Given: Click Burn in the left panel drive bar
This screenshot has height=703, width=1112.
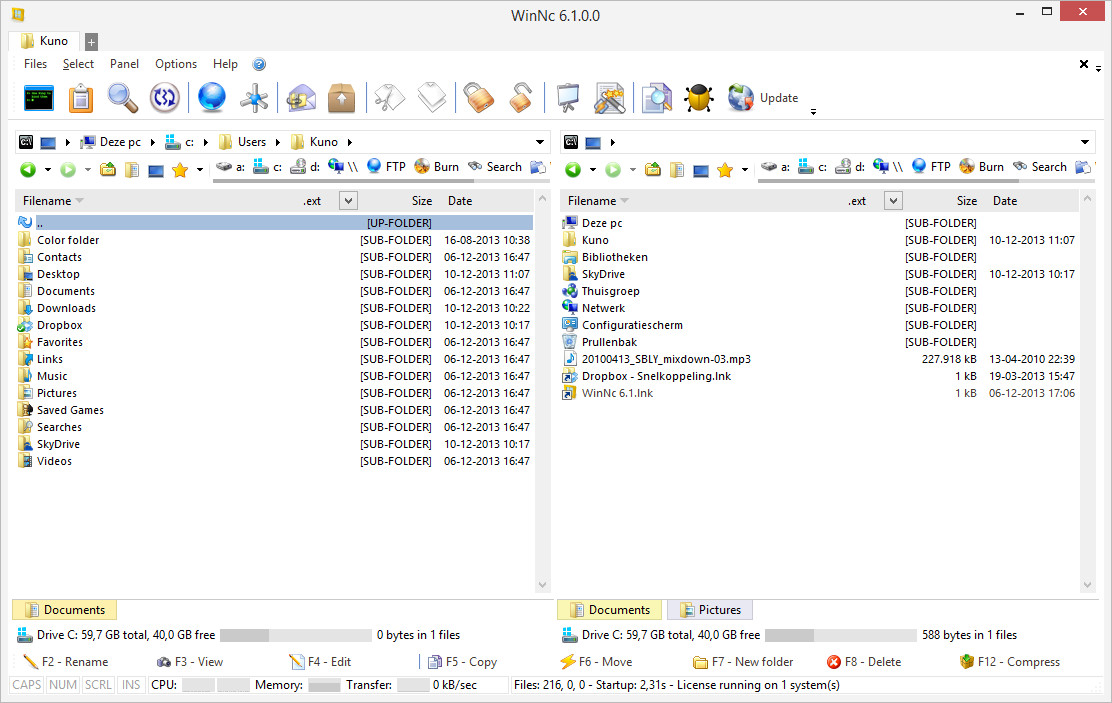Looking at the screenshot, I should click(436, 167).
